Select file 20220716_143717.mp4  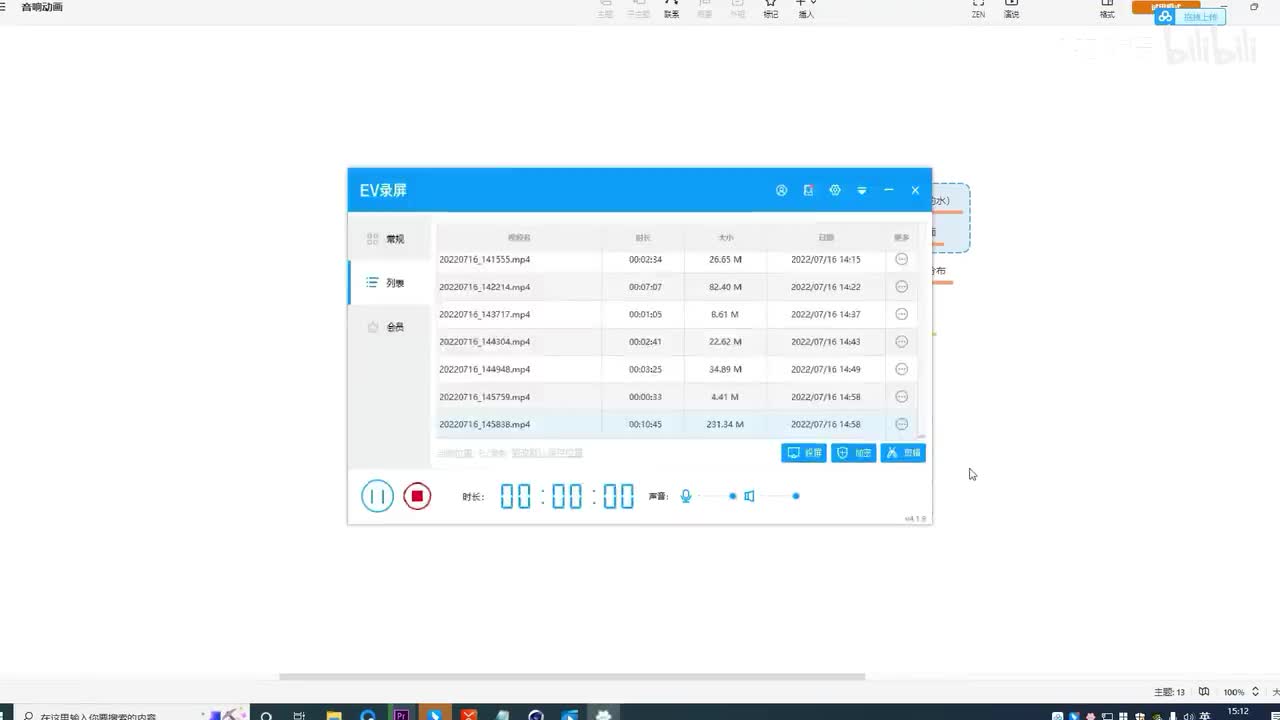[485, 314]
